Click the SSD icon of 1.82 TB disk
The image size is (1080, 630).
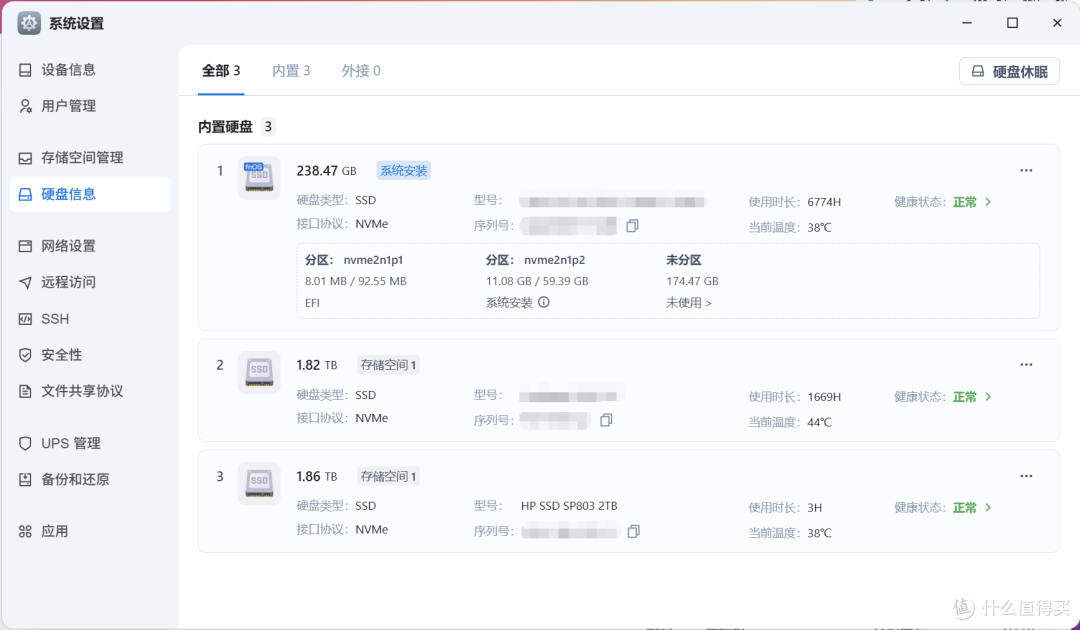point(259,372)
